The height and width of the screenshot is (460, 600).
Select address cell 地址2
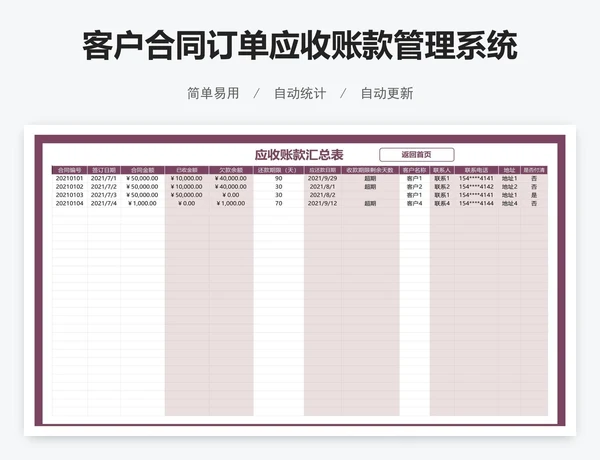(x=509, y=187)
